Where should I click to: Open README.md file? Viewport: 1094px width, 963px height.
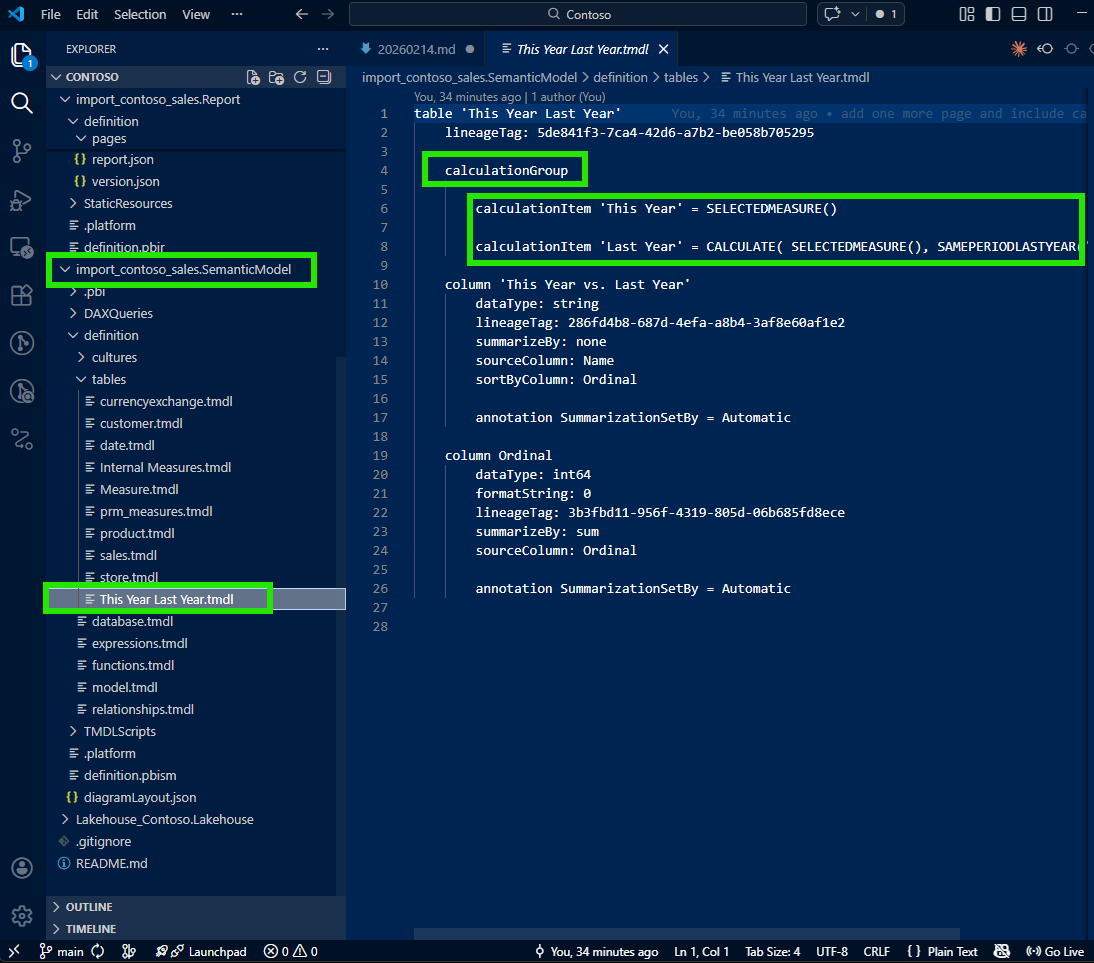pos(112,863)
